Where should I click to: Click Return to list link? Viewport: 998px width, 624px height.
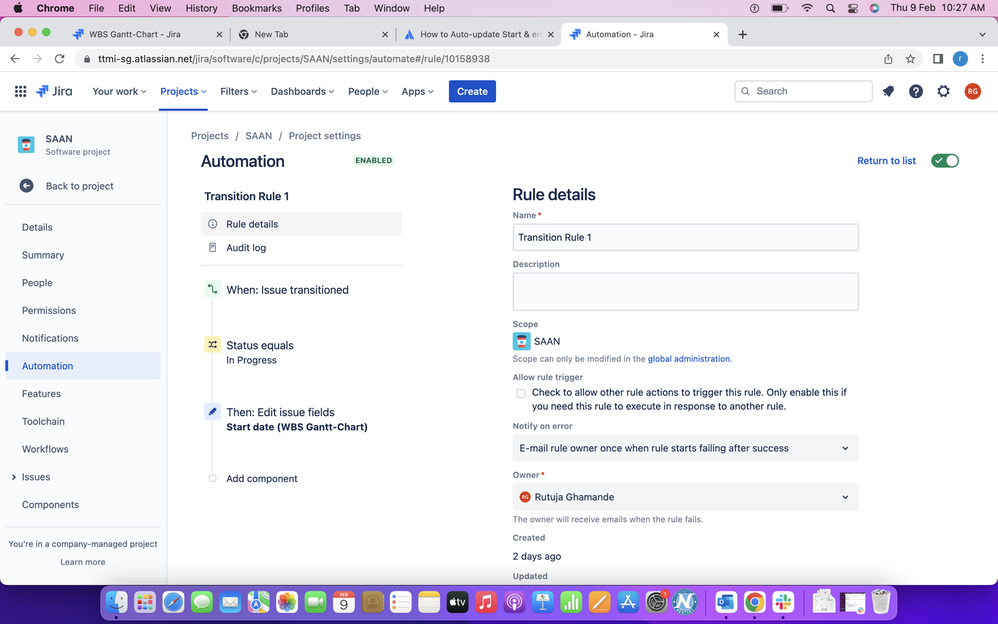coord(886,160)
